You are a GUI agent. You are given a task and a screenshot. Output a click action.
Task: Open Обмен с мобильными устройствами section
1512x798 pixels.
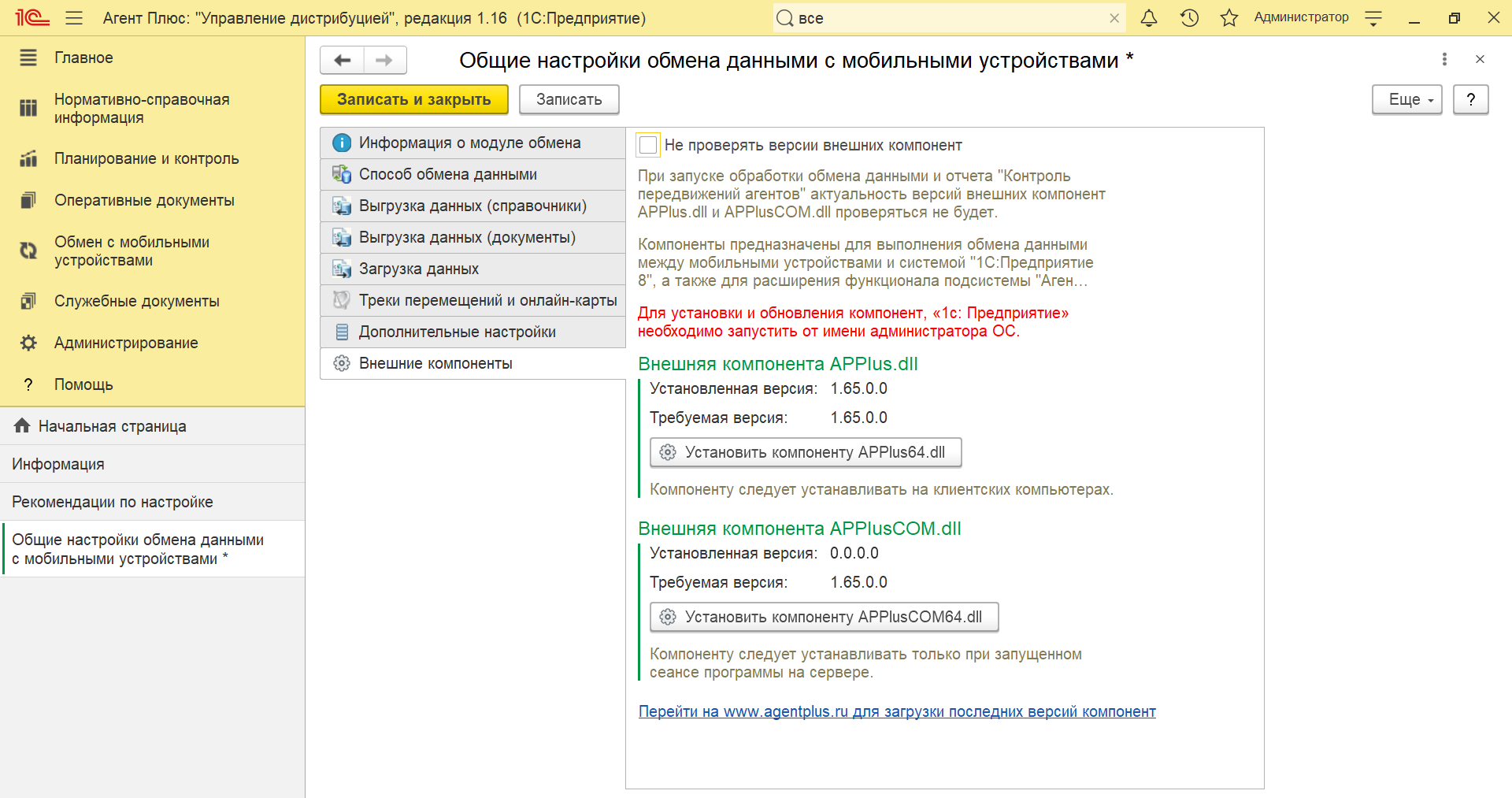[x=152, y=251]
